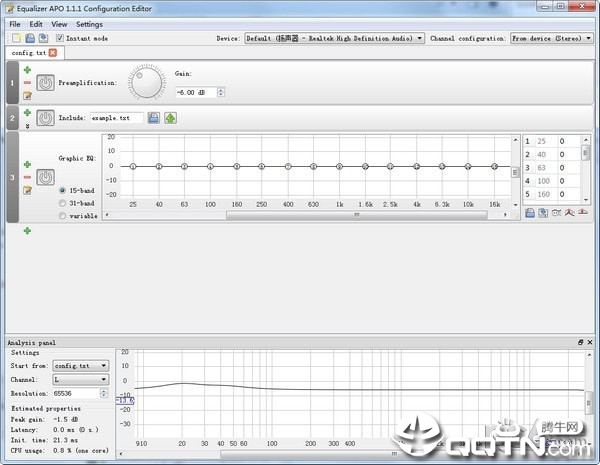Viewport: 600px width, 465px height.
Task: Select the 31-band radio option
Action: click(x=62, y=203)
